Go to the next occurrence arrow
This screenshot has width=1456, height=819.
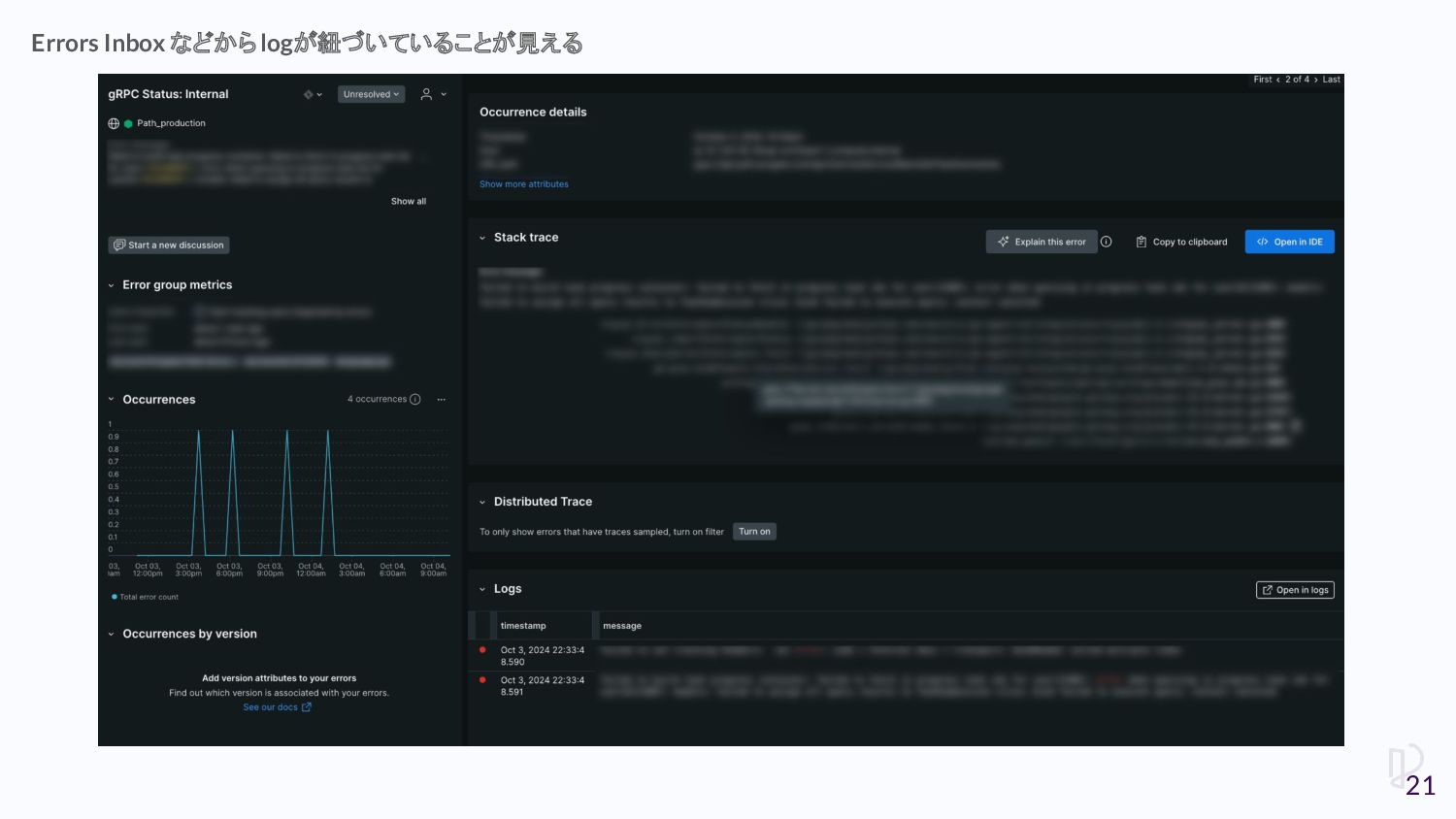click(1316, 80)
